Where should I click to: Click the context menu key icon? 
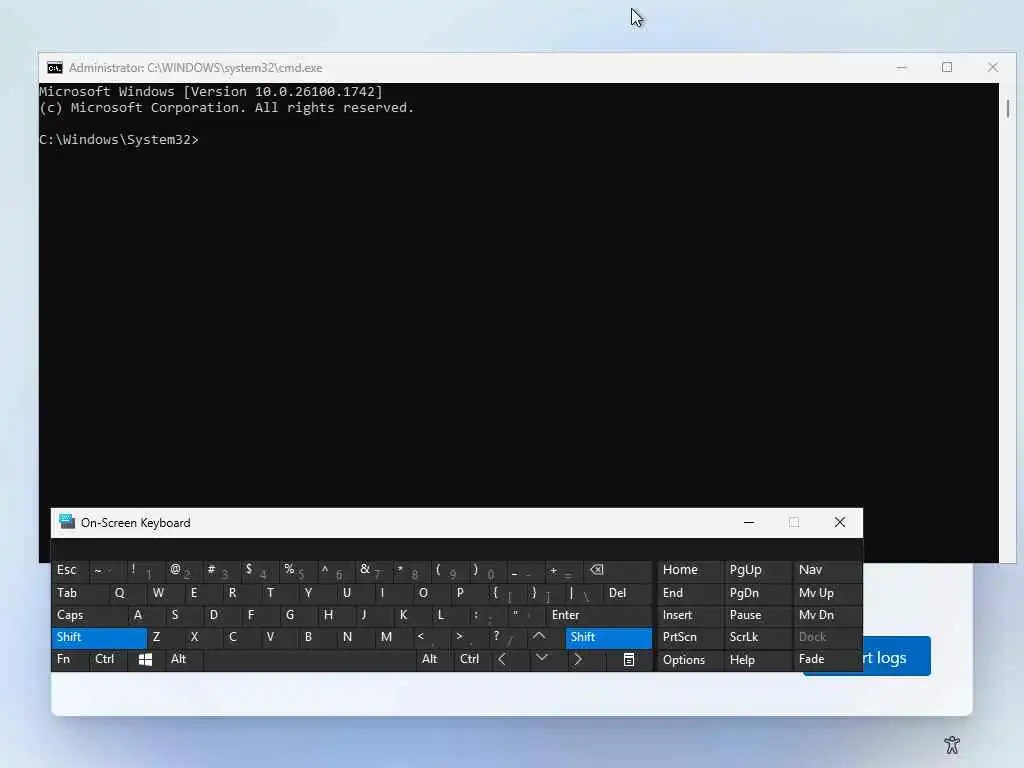(629, 660)
